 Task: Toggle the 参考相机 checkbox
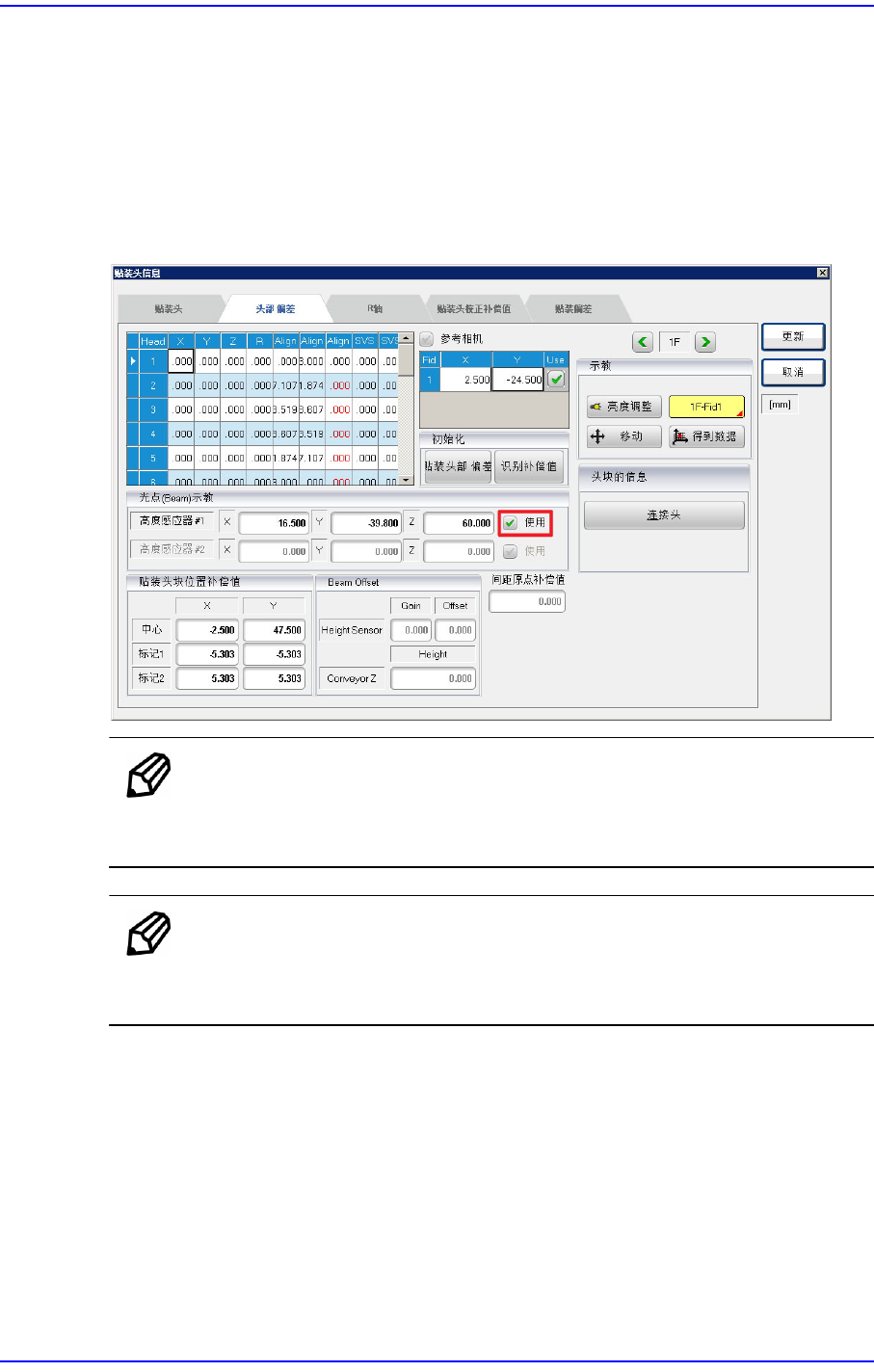coord(427,339)
